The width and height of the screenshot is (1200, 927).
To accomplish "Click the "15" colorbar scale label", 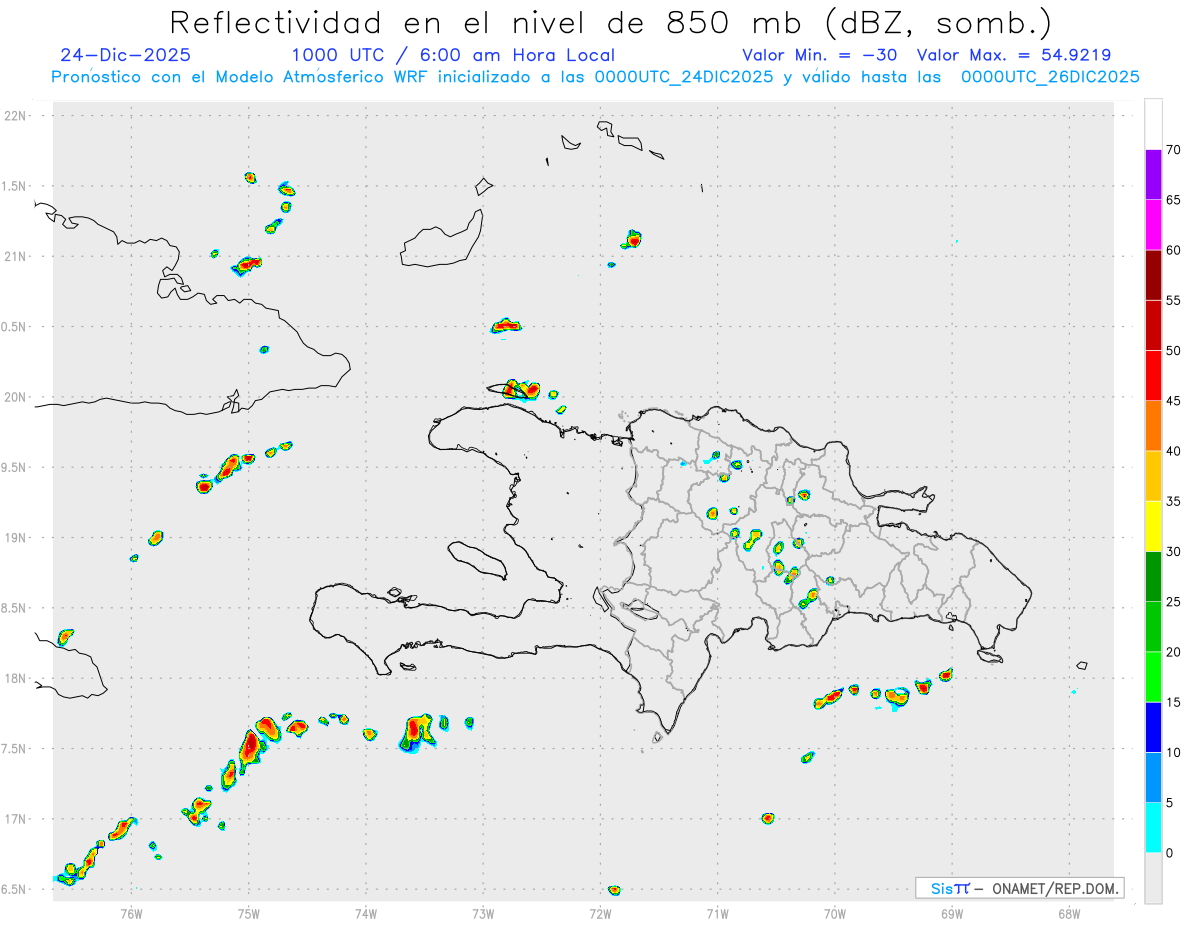I will (1173, 702).
